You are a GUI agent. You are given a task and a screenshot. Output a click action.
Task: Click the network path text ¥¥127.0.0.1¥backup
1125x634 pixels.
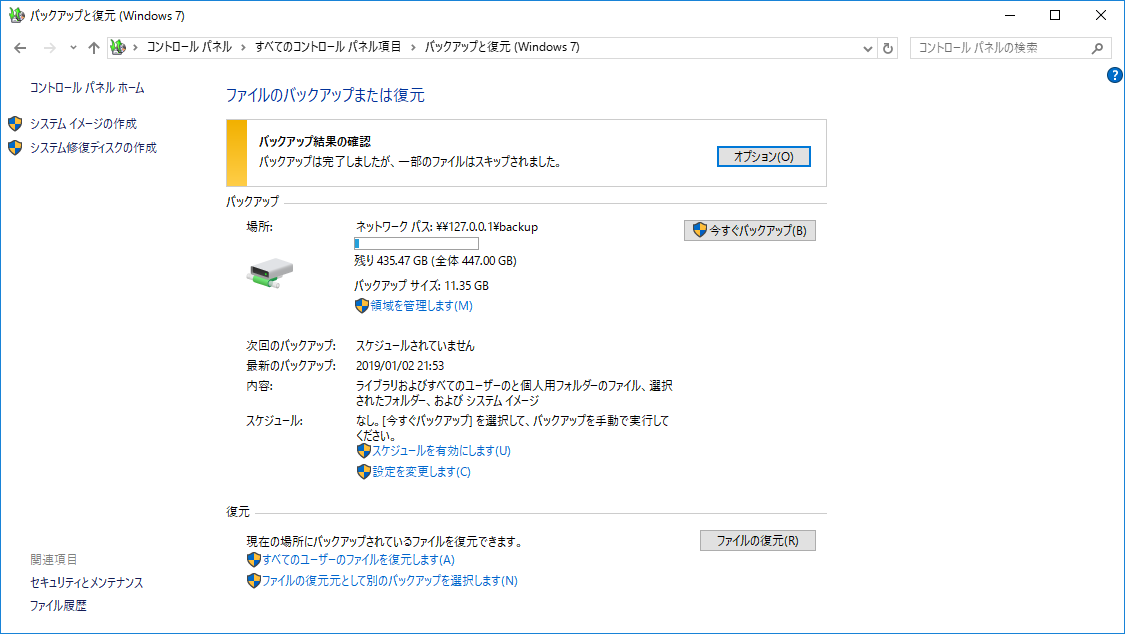click(487, 227)
